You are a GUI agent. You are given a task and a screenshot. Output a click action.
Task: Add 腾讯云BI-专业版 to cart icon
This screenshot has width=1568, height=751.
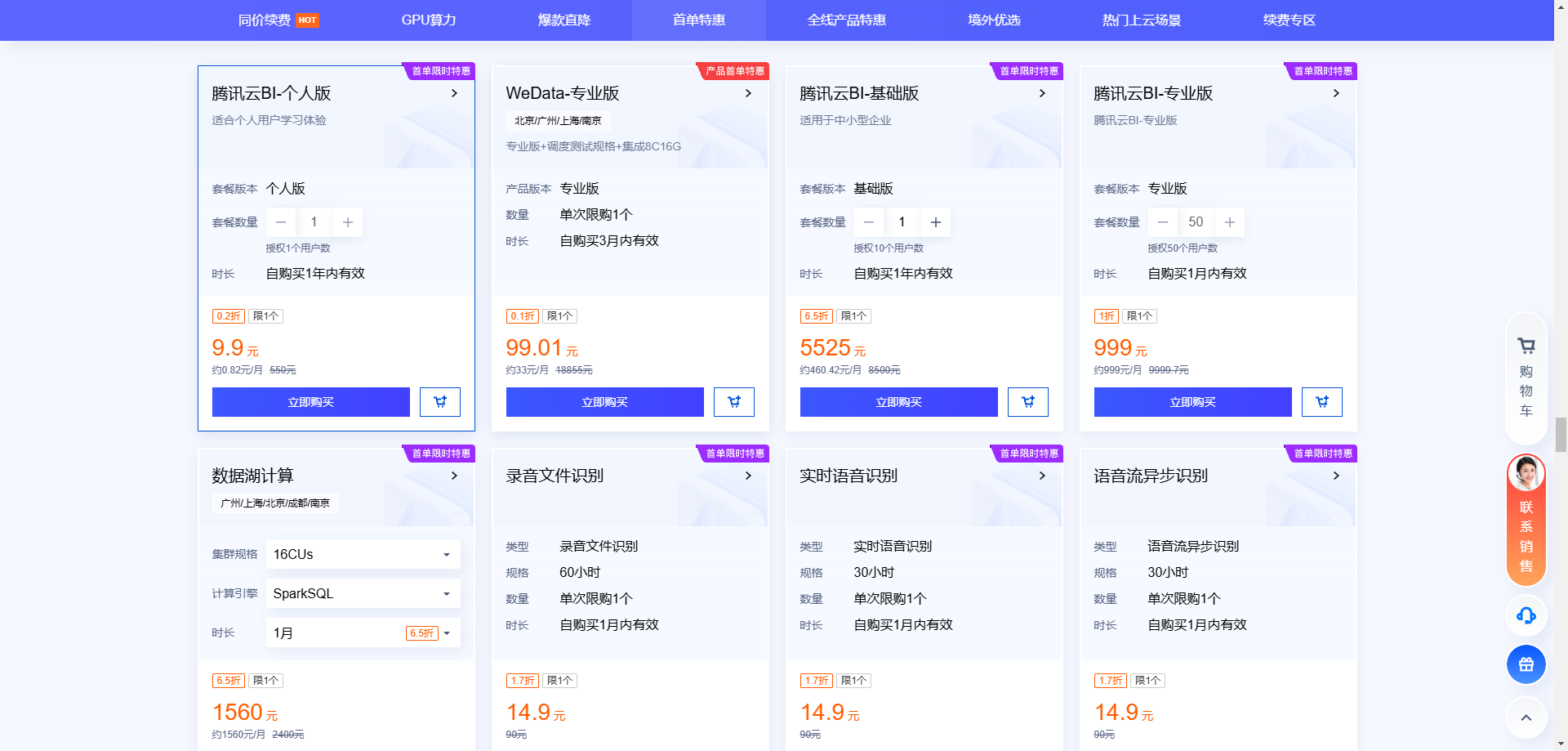pyautogui.click(x=1322, y=402)
